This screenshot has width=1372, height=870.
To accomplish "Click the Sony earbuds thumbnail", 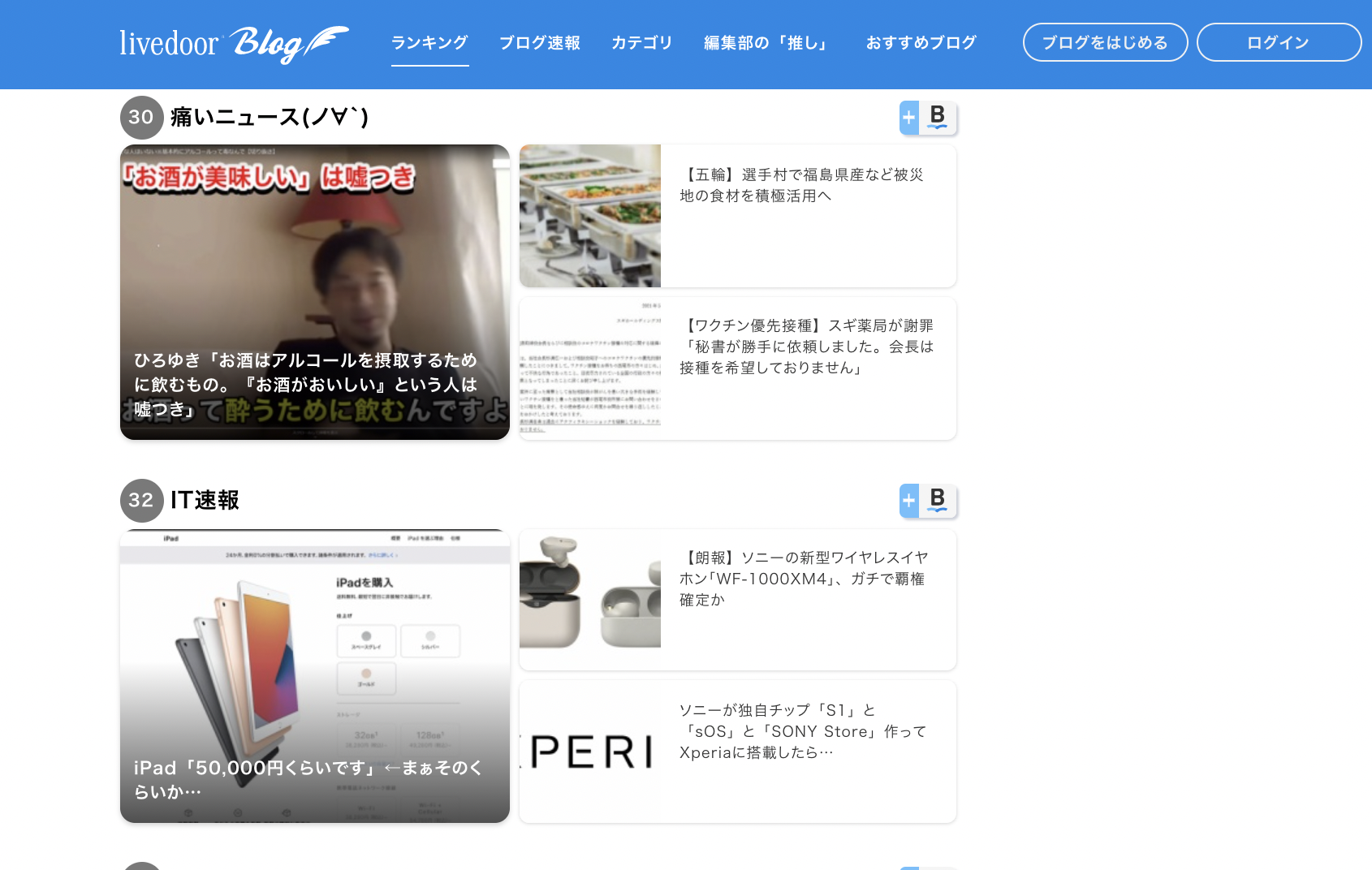I will [x=590, y=600].
